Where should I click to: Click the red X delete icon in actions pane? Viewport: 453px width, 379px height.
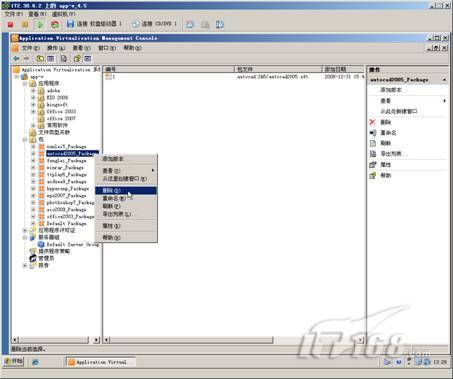coord(373,122)
